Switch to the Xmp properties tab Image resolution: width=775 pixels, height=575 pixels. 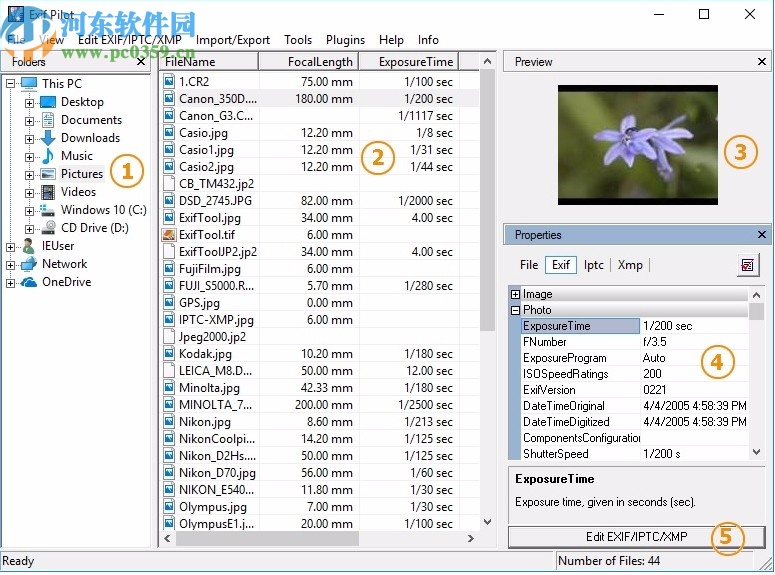[630, 265]
